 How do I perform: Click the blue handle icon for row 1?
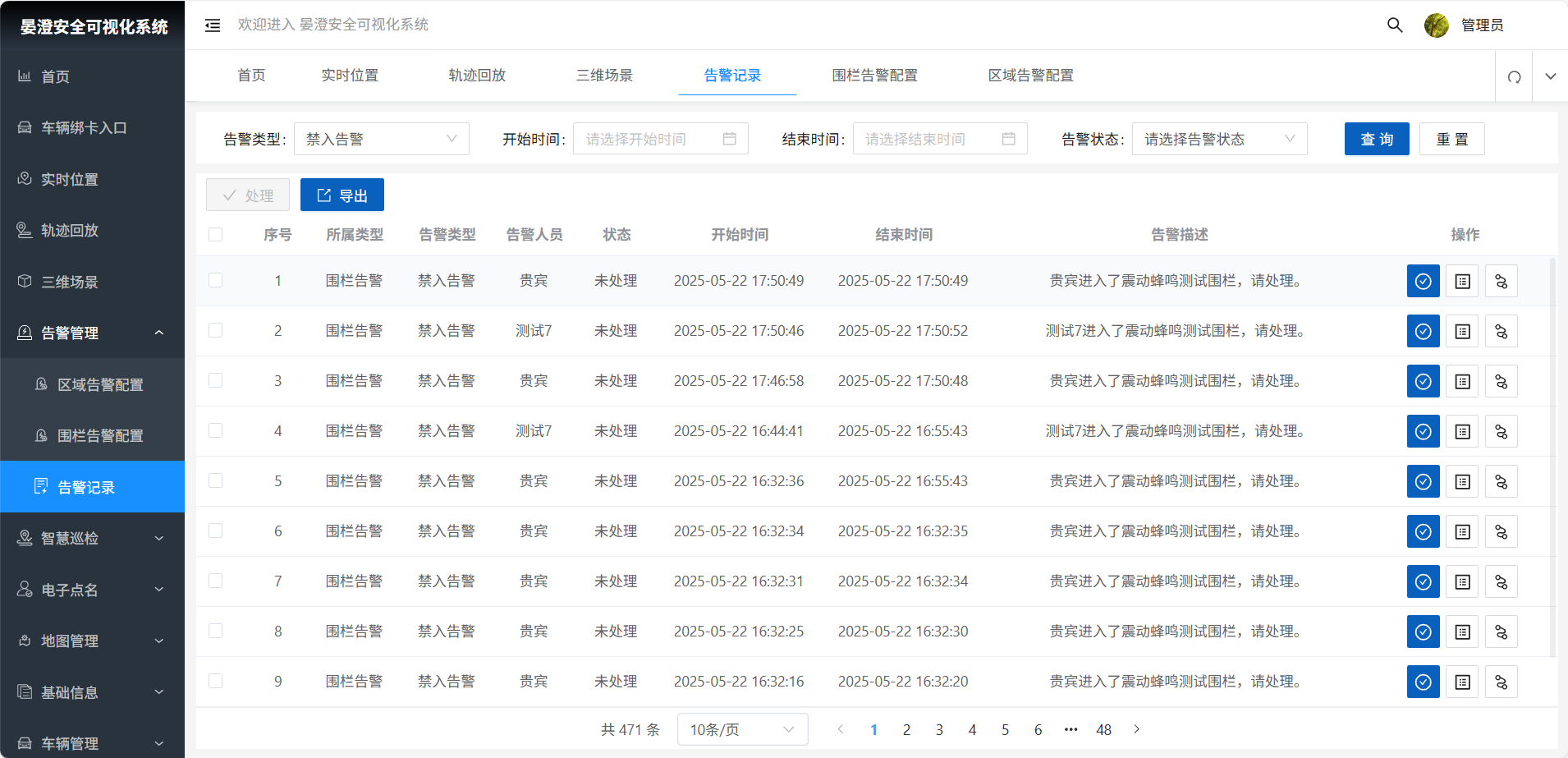[1423, 281]
